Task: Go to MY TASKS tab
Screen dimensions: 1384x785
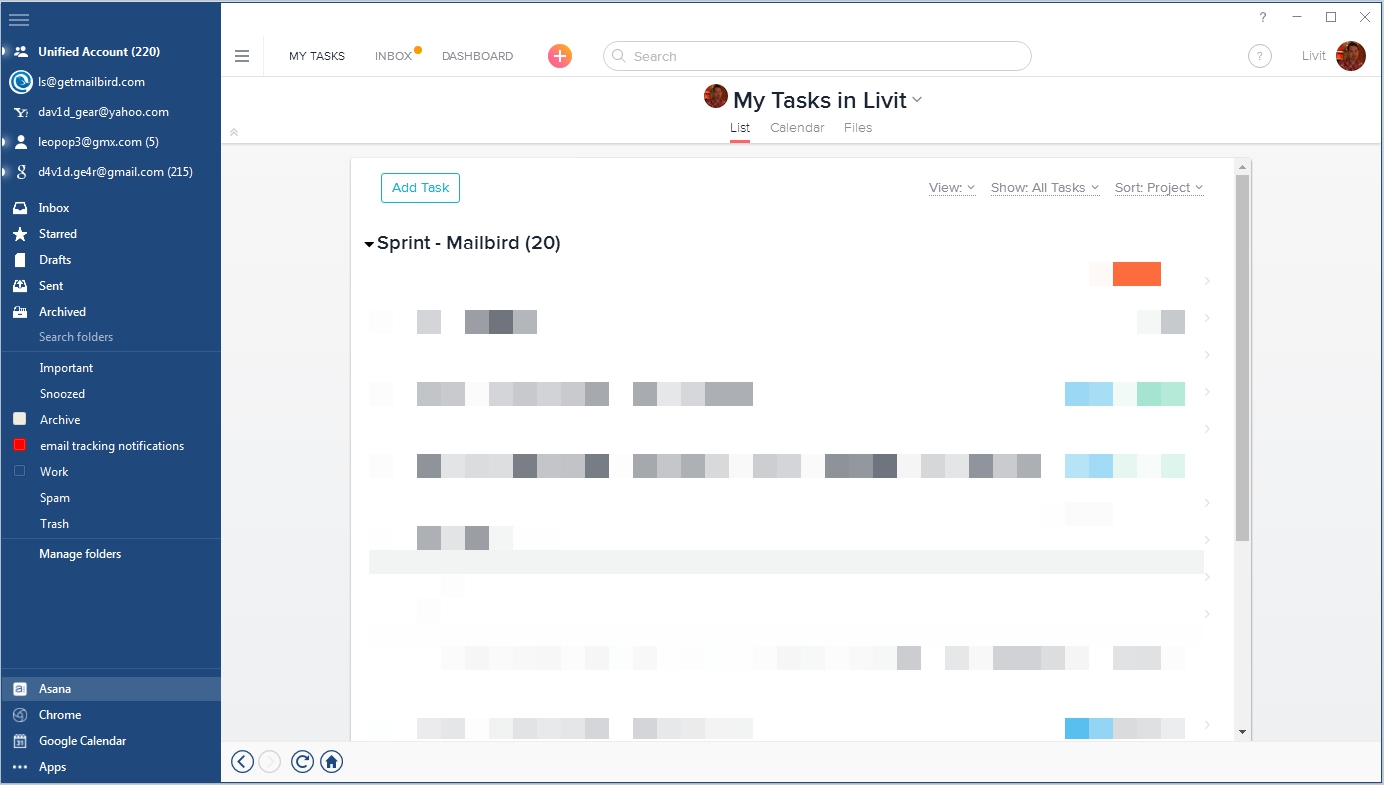Action: pyautogui.click(x=317, y=56)
